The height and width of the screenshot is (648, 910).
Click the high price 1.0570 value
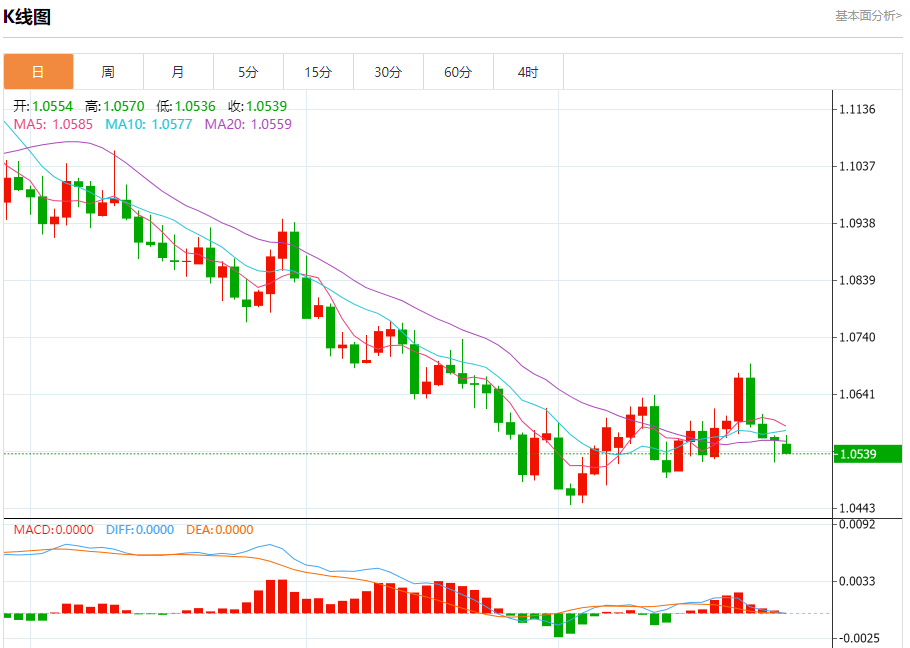[124, 106]
